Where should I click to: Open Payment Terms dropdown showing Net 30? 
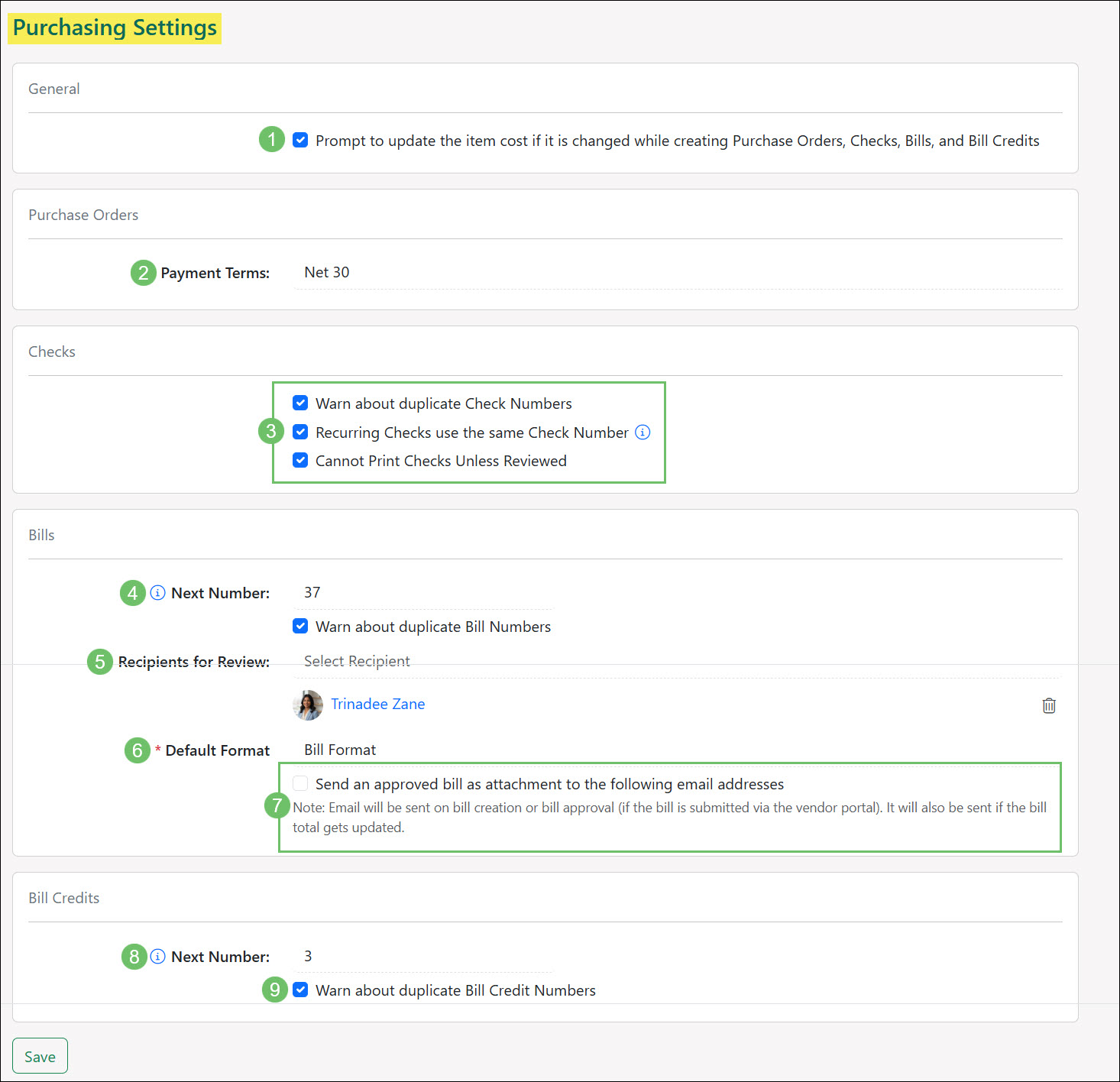tap(678, 273)
